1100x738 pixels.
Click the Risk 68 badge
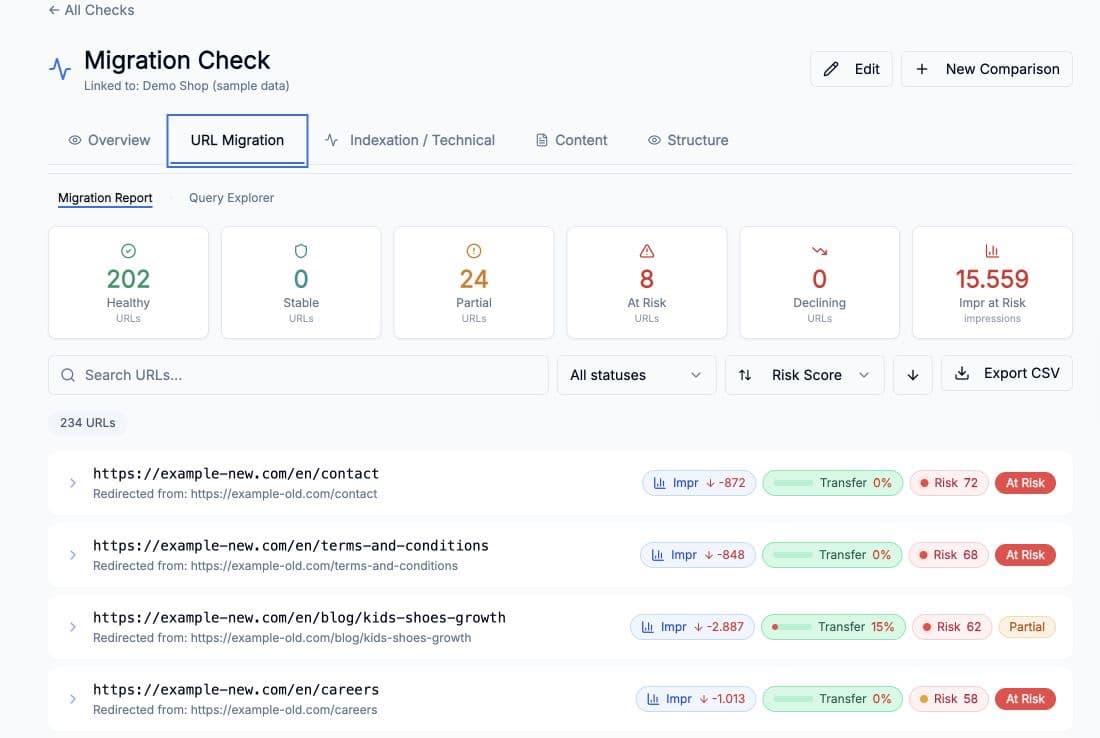tap(948, 555)
